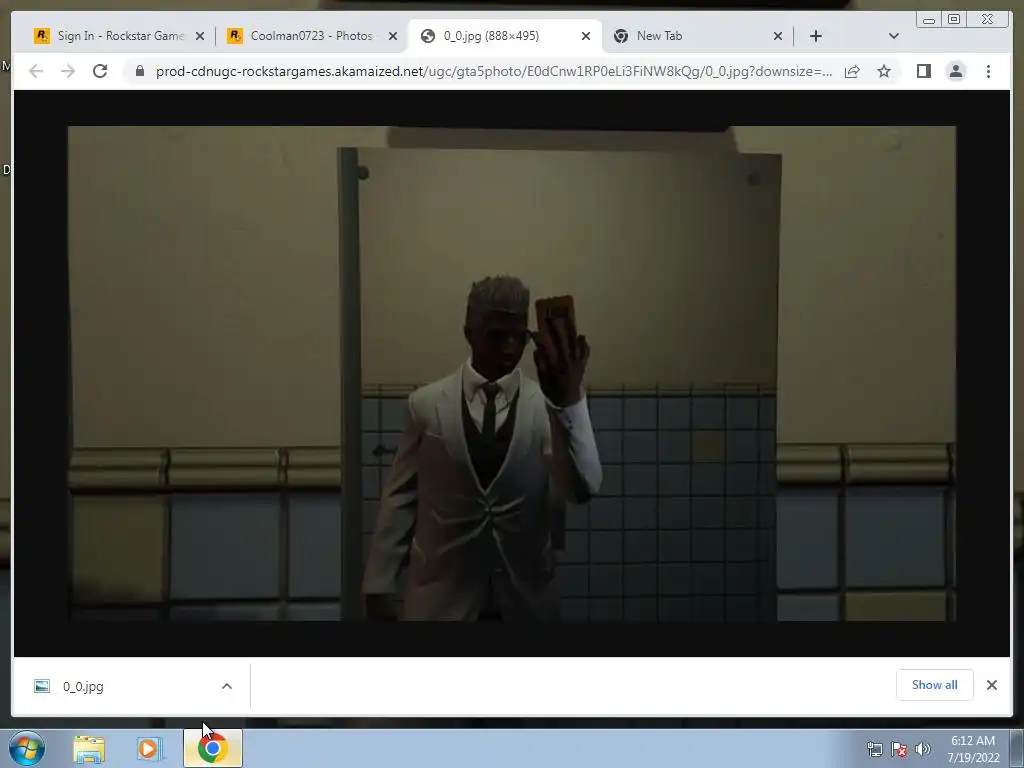Open the clock showing 6:12 AM
Viewport: 1024px width, 768px height.
click(973, 749)
